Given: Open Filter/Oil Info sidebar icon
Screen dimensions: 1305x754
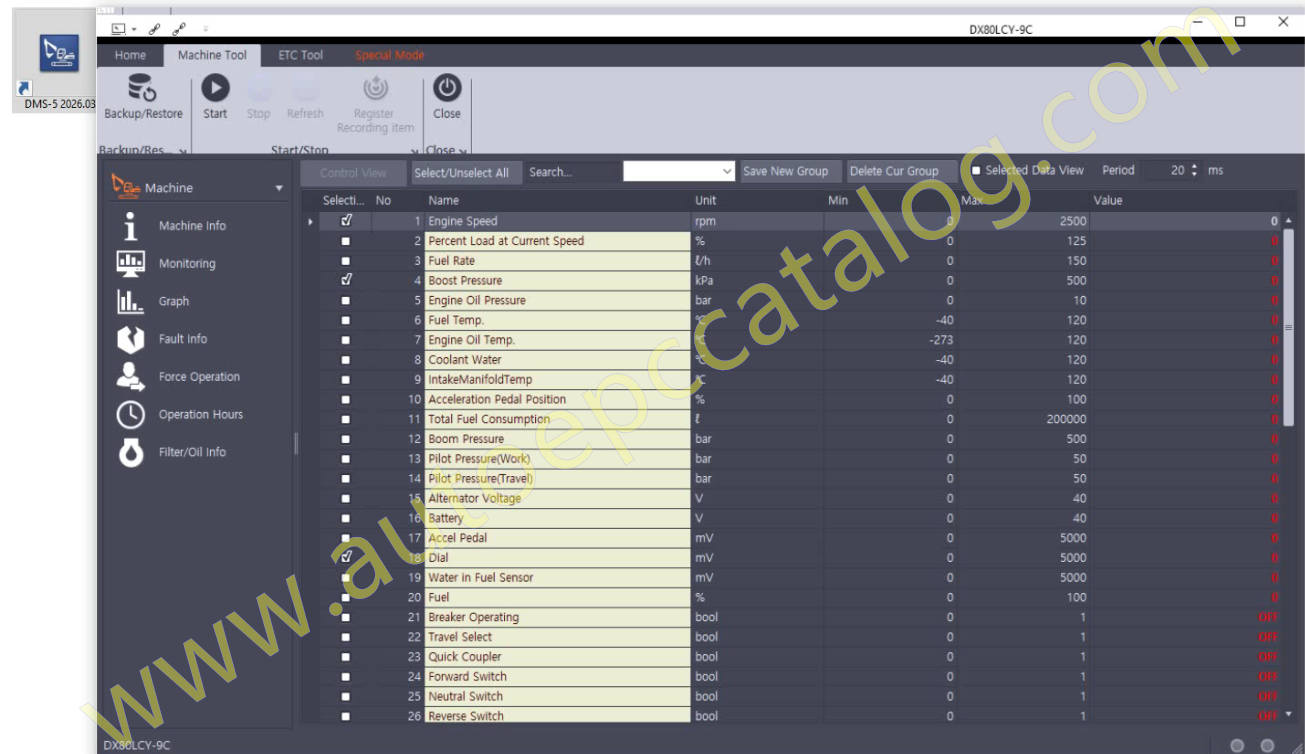Looking at the screenshot, I should click(131, 452).
